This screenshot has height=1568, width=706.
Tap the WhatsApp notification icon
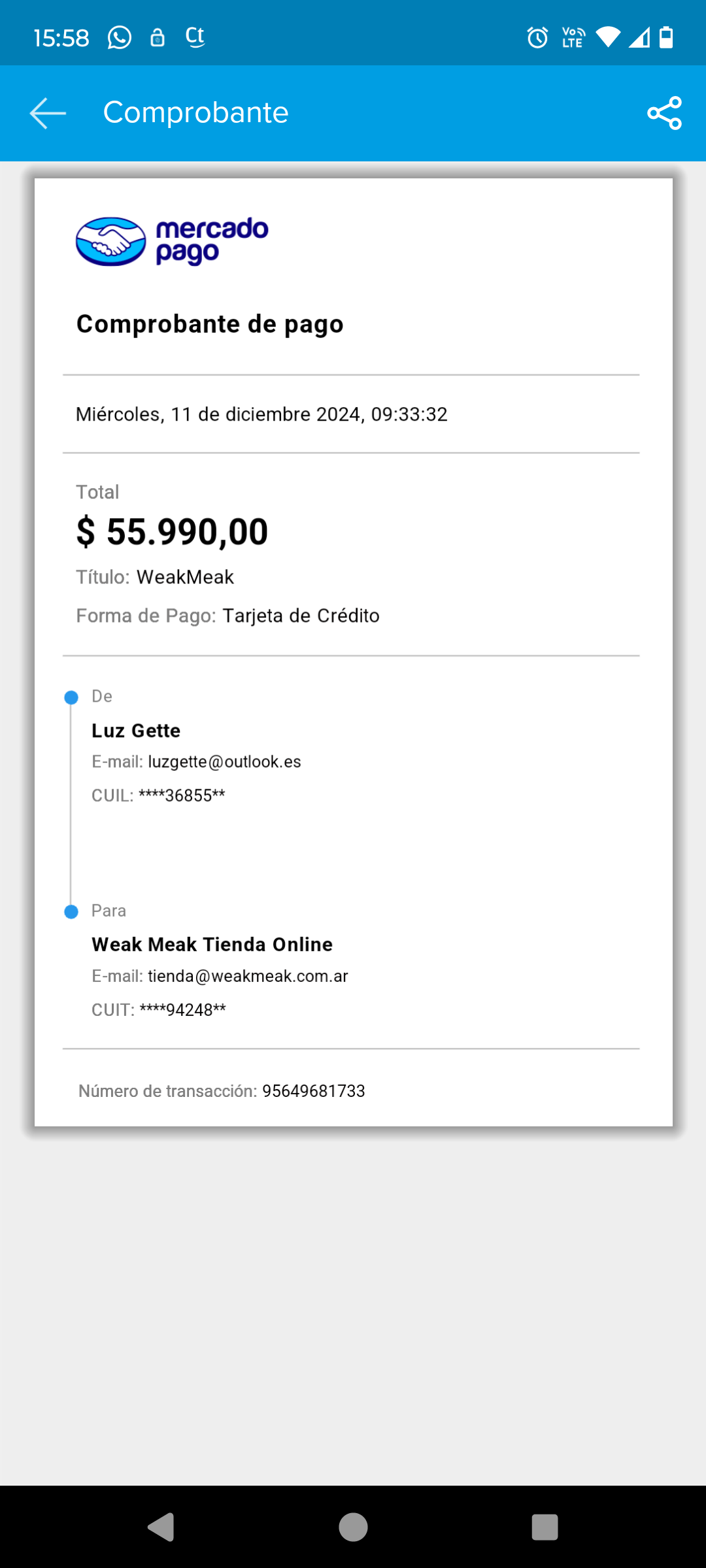[x=120, y=38]
